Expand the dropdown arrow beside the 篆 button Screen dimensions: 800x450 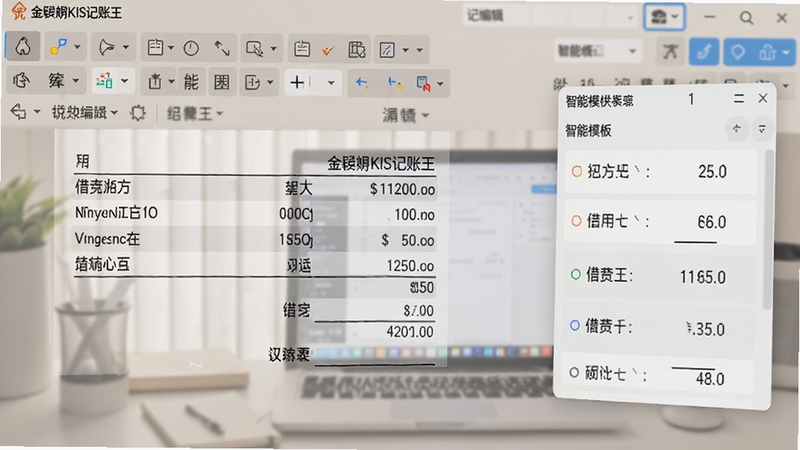coord(76,81)
